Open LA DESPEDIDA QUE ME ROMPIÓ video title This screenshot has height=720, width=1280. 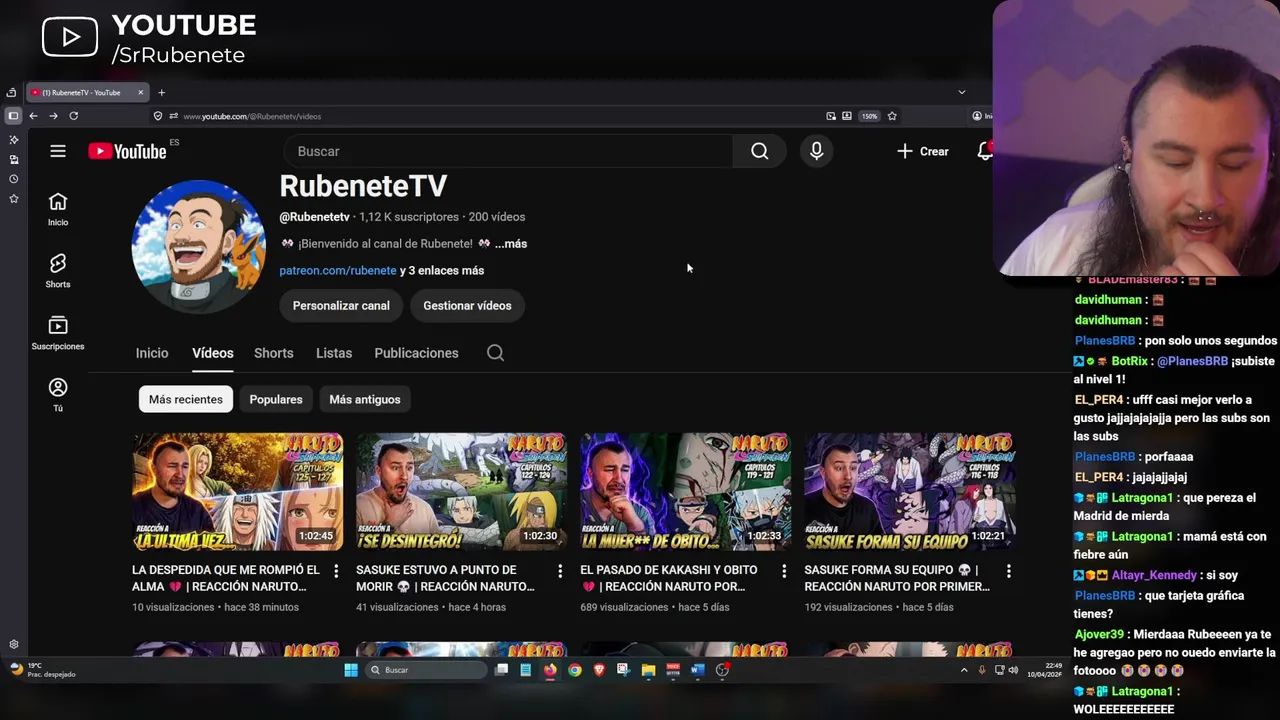tap(226, 578)
